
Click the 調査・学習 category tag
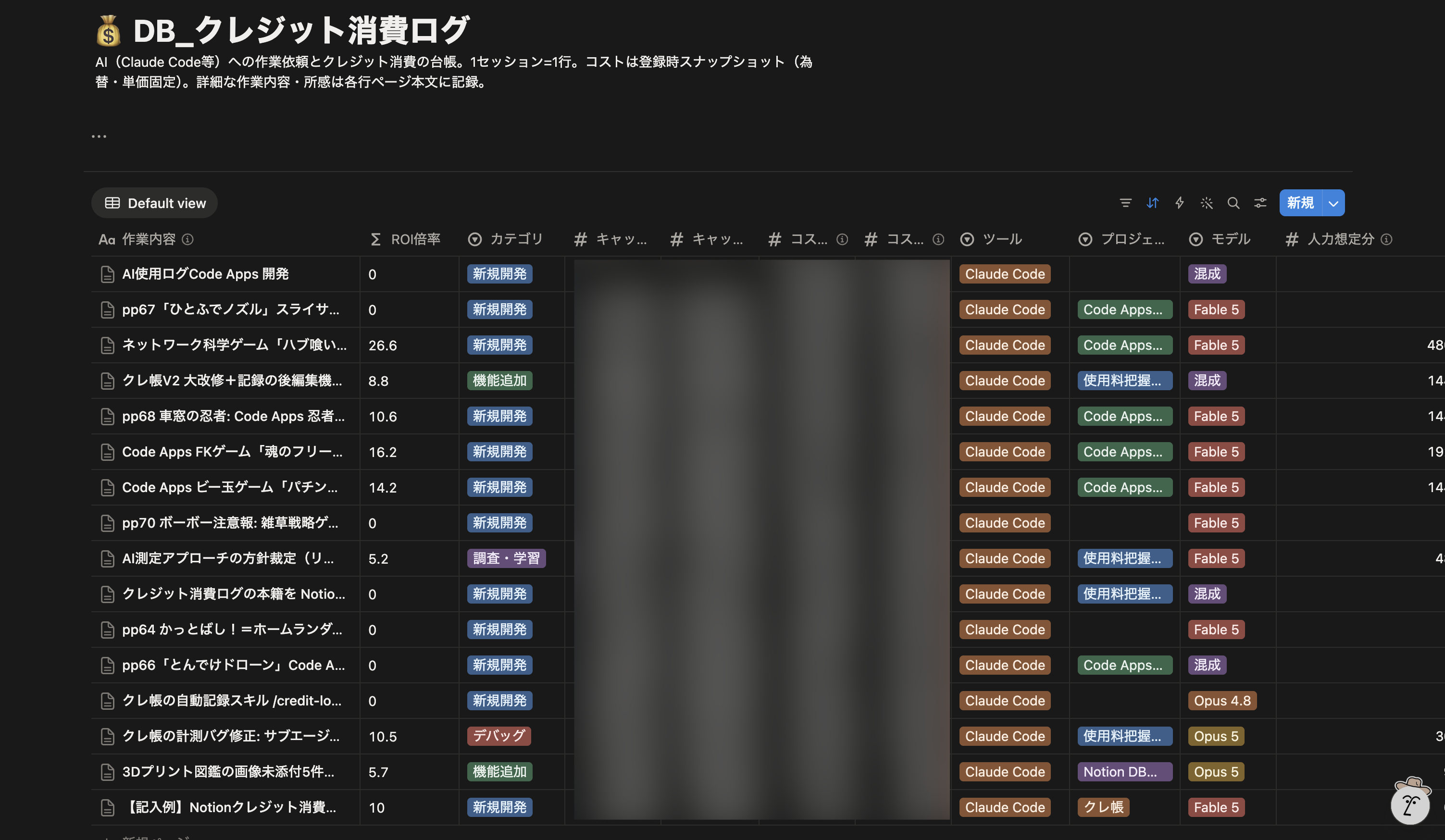coord(506,558)
